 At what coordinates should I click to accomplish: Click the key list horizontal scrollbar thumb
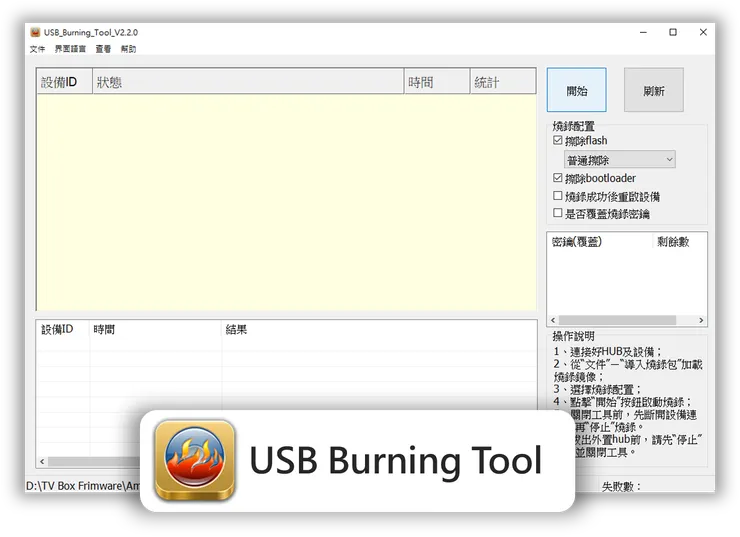(x=617, y=320)
